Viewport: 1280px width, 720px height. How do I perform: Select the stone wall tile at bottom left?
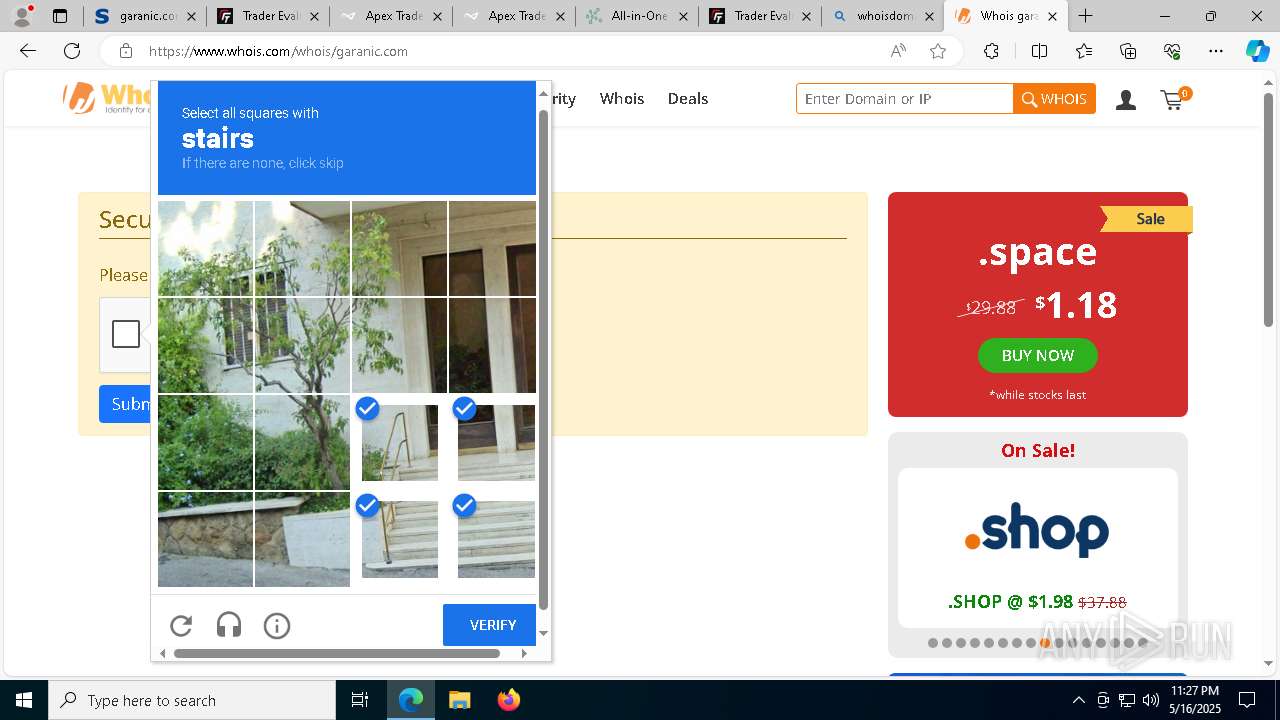pos(205,539)
